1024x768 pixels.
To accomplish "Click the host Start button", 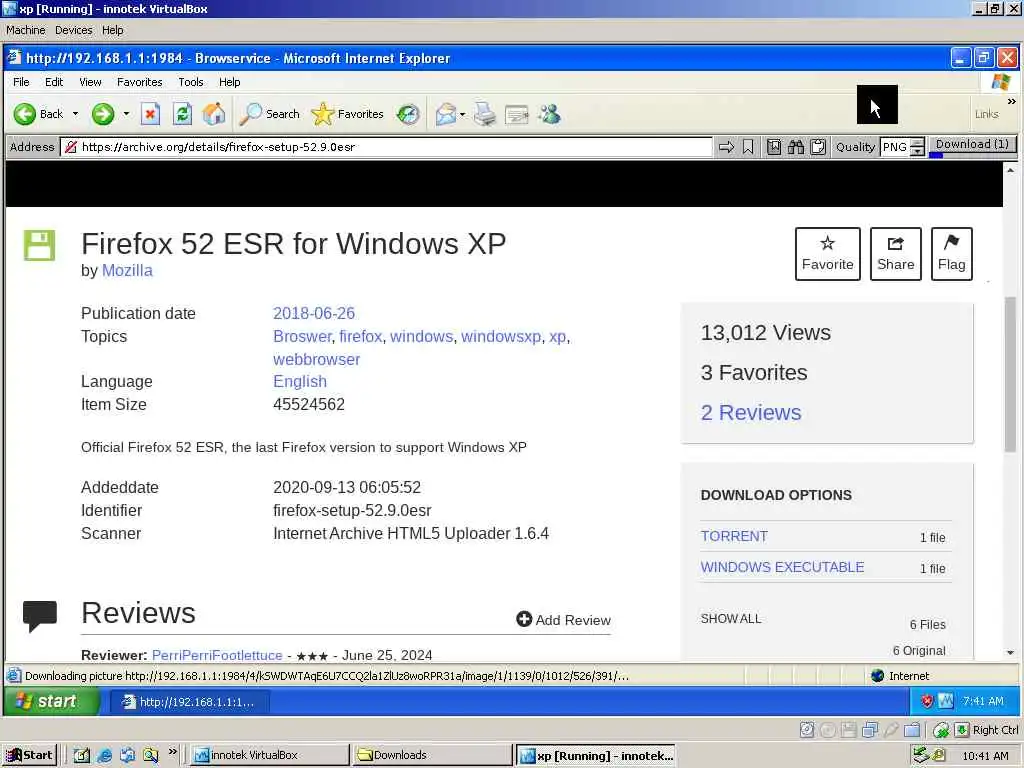I will [x=29, y=755].
